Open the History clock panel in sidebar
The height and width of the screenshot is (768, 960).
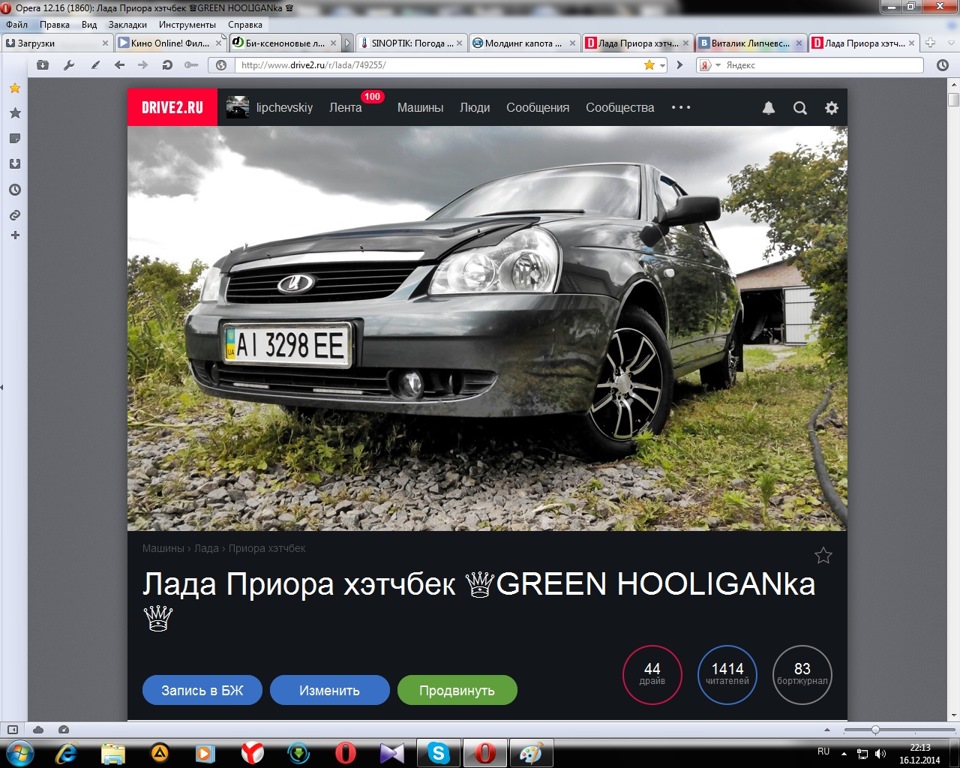click(15, 190)
